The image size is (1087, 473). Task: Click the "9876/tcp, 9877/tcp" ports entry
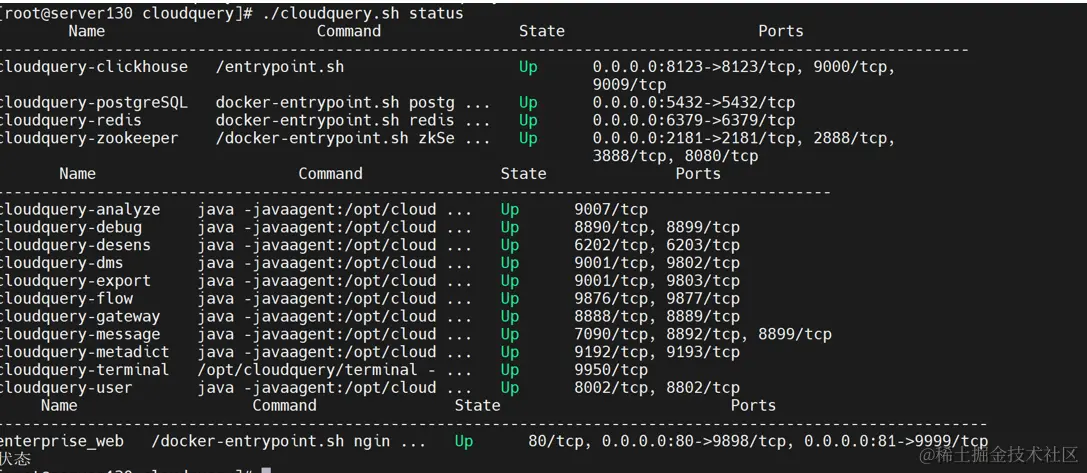pyautogui.click(x=657, y=298)
